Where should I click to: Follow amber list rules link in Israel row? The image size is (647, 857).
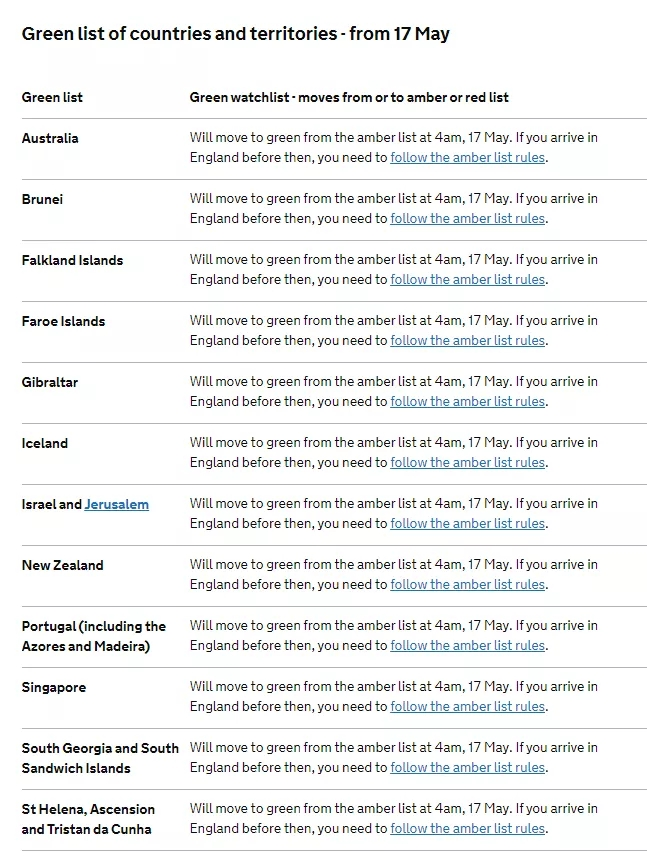point(468,523)
